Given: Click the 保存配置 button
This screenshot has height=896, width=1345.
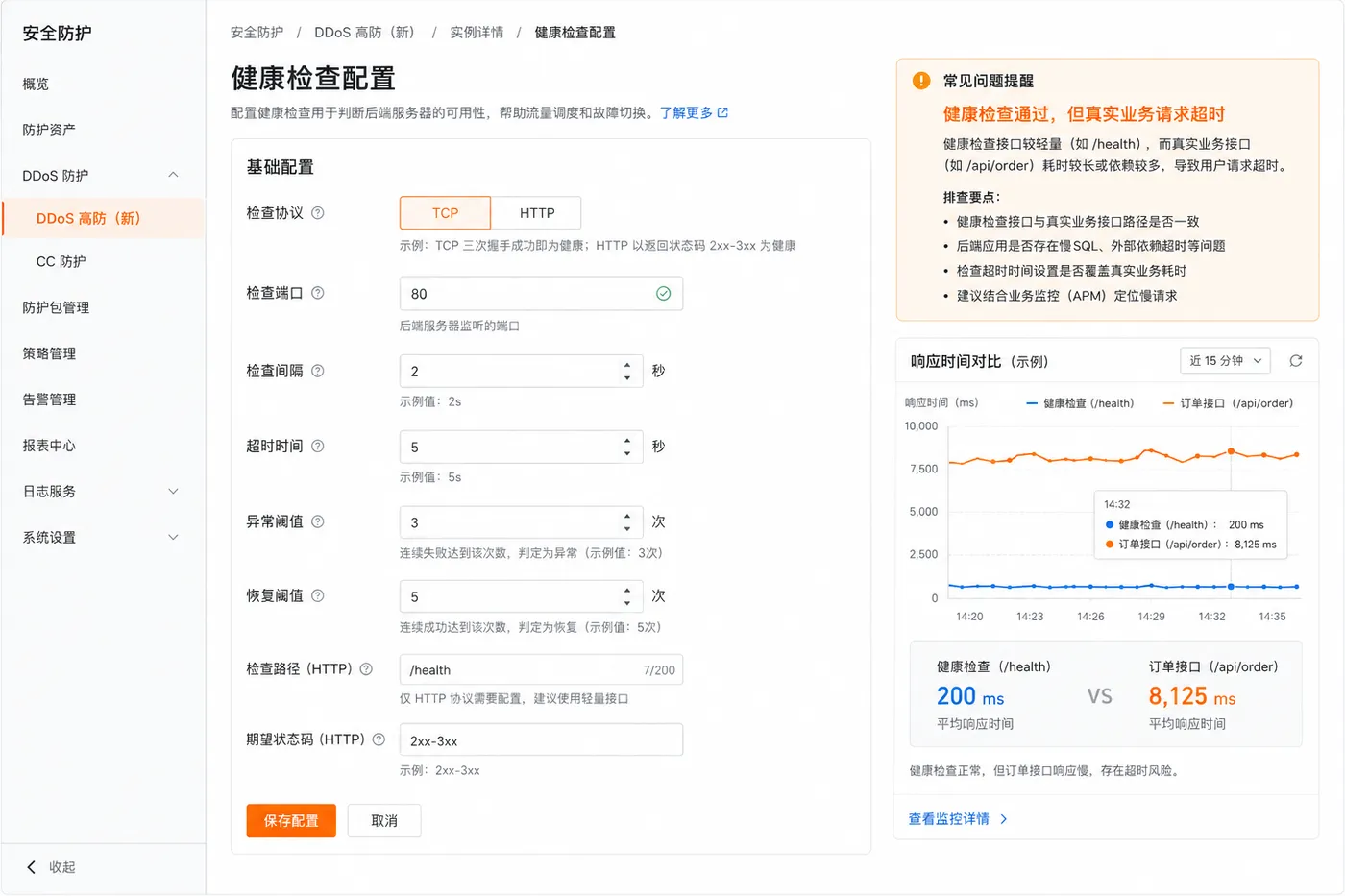Looking at the screenshot, I should 291,821.
